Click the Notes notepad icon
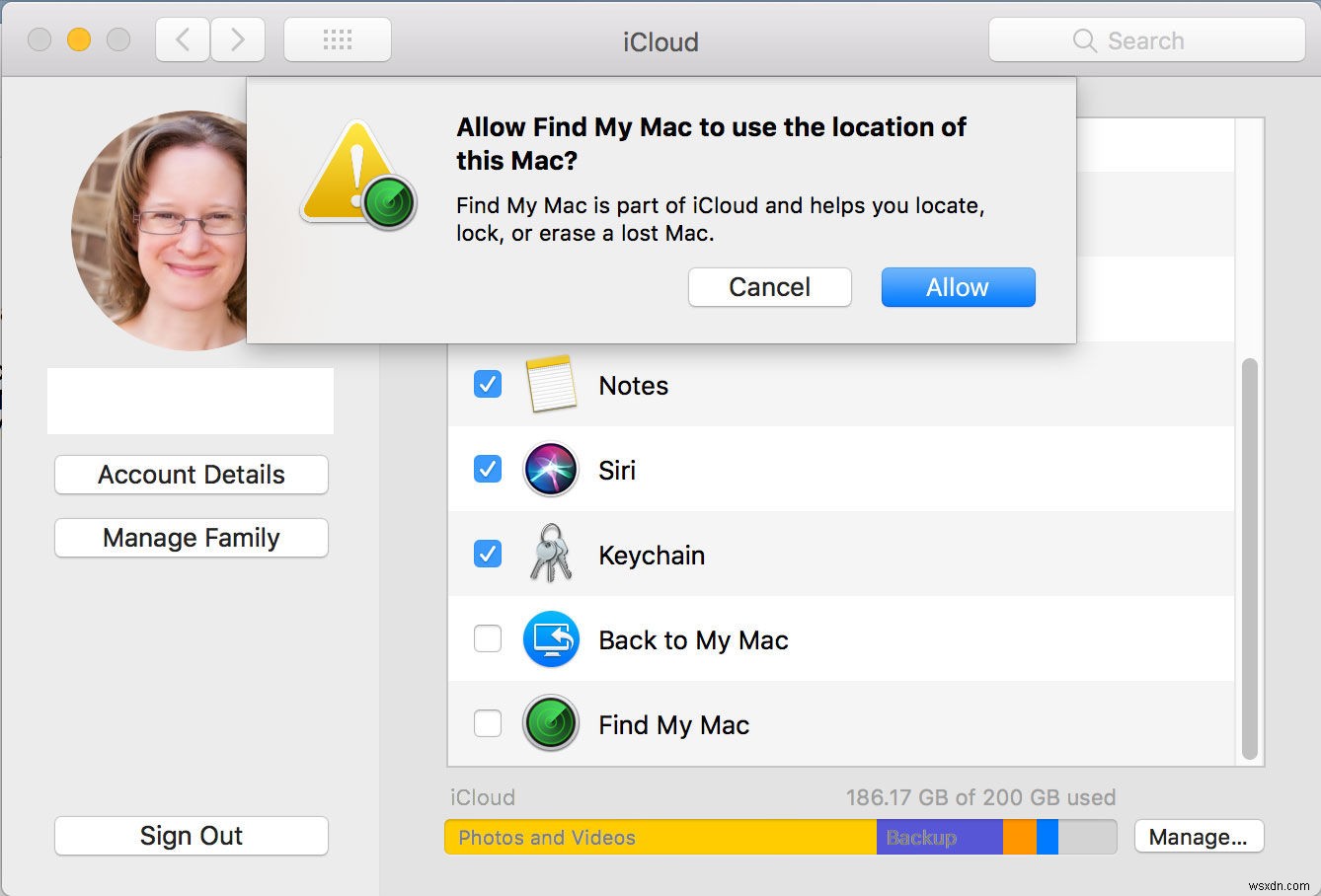The width and height of the screenshot is (1321, 896). (x=551, y=384)
